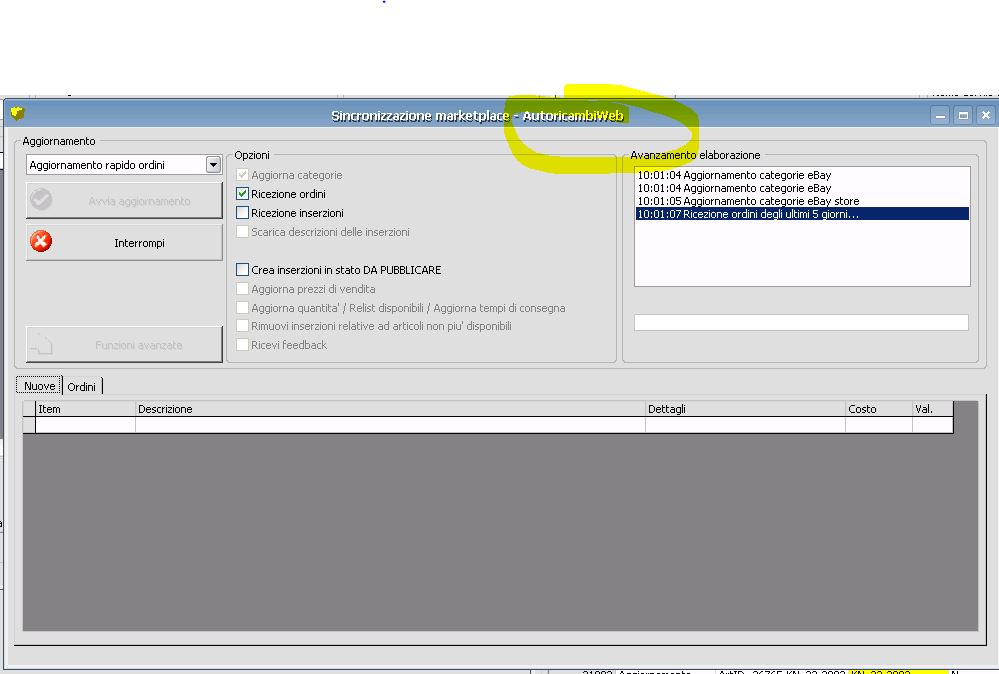
Task: Open Funzioni avanzate button
Action: tap(124, 345)
